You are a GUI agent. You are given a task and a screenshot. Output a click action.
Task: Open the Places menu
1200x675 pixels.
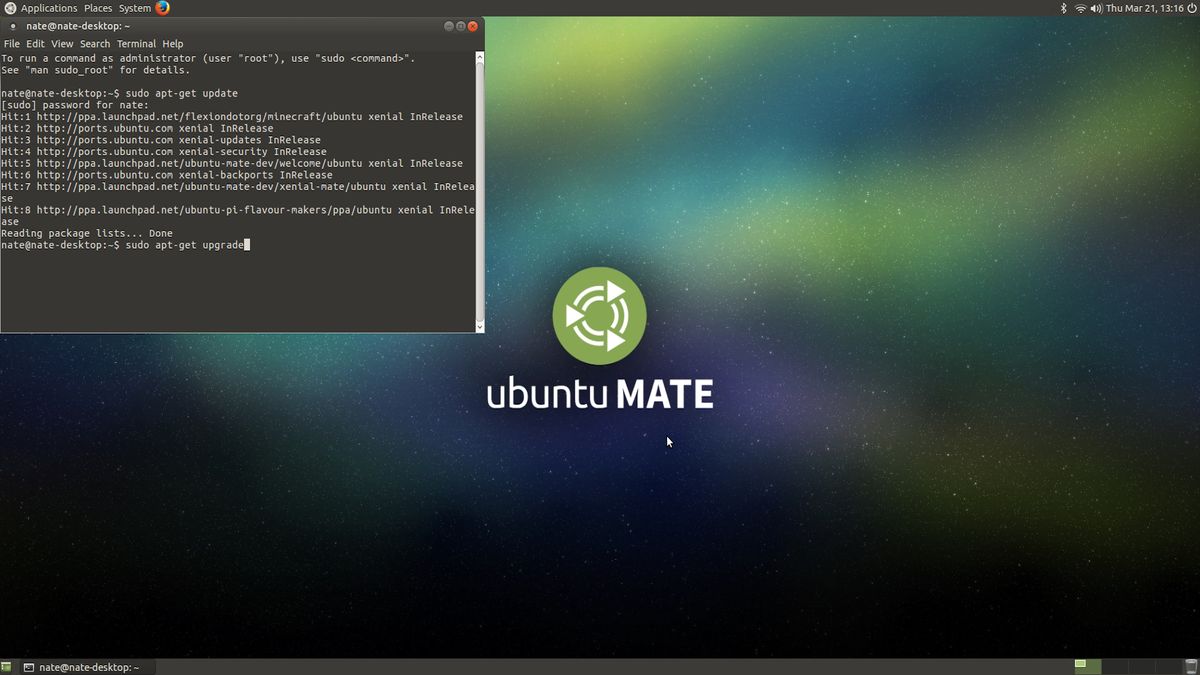[98, 8]
